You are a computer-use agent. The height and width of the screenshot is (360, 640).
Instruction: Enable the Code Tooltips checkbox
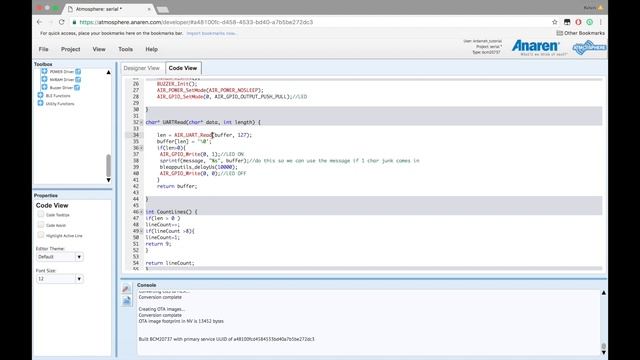click(40, 214)
